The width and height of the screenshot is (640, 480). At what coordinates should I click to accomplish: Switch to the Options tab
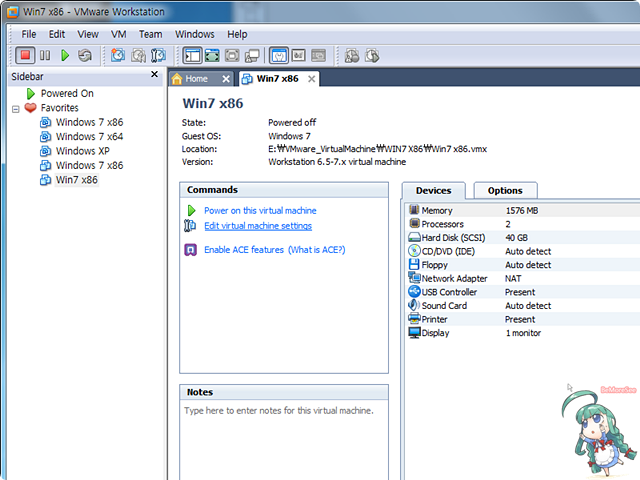[505, 191]
